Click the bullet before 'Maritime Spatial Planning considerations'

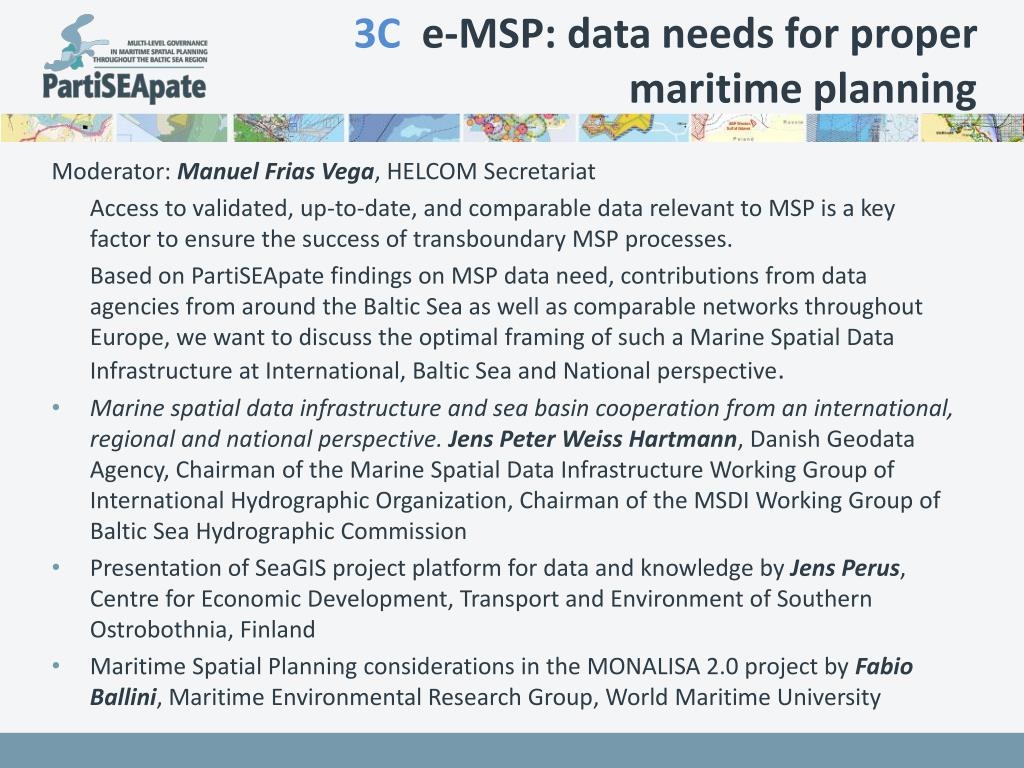(56, 666)
